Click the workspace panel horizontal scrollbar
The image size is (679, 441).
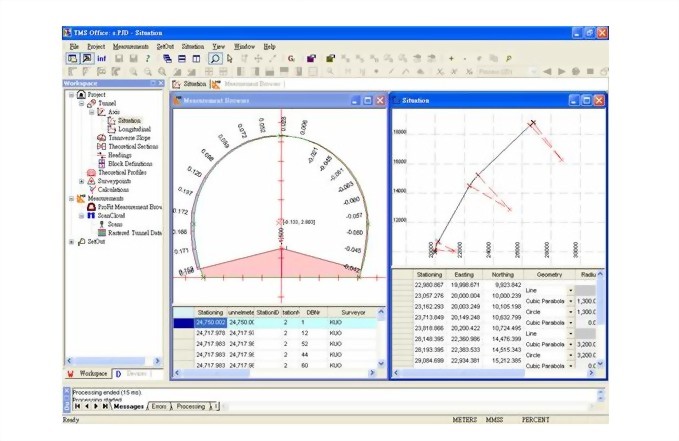tap(113, 360)
